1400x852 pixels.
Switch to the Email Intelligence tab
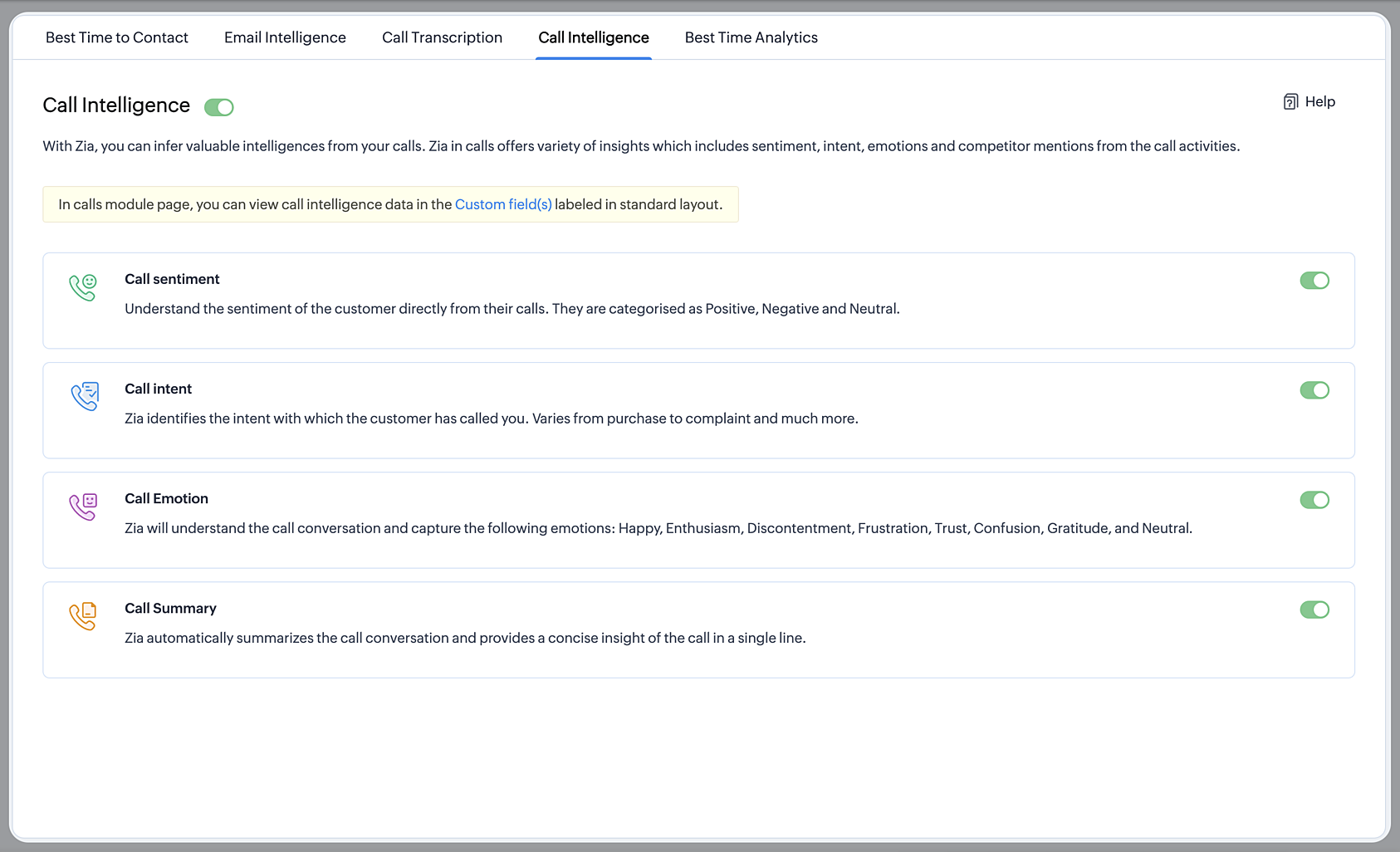point(285,37)
